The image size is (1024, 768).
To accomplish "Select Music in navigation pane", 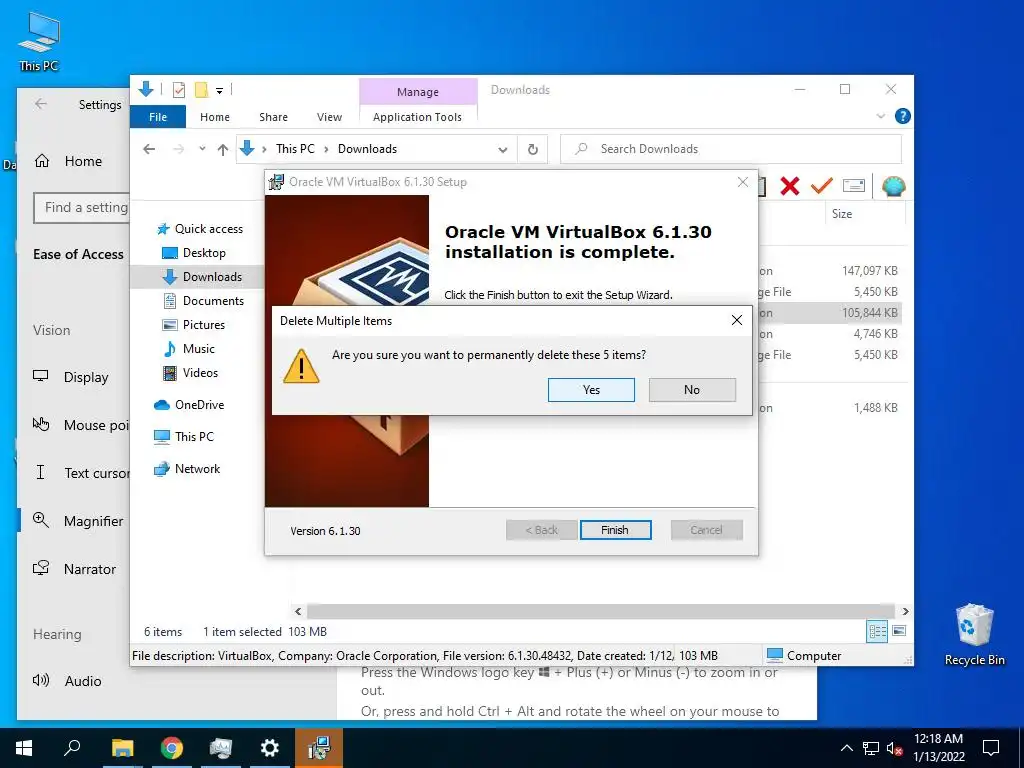I will tap(189, 349).
